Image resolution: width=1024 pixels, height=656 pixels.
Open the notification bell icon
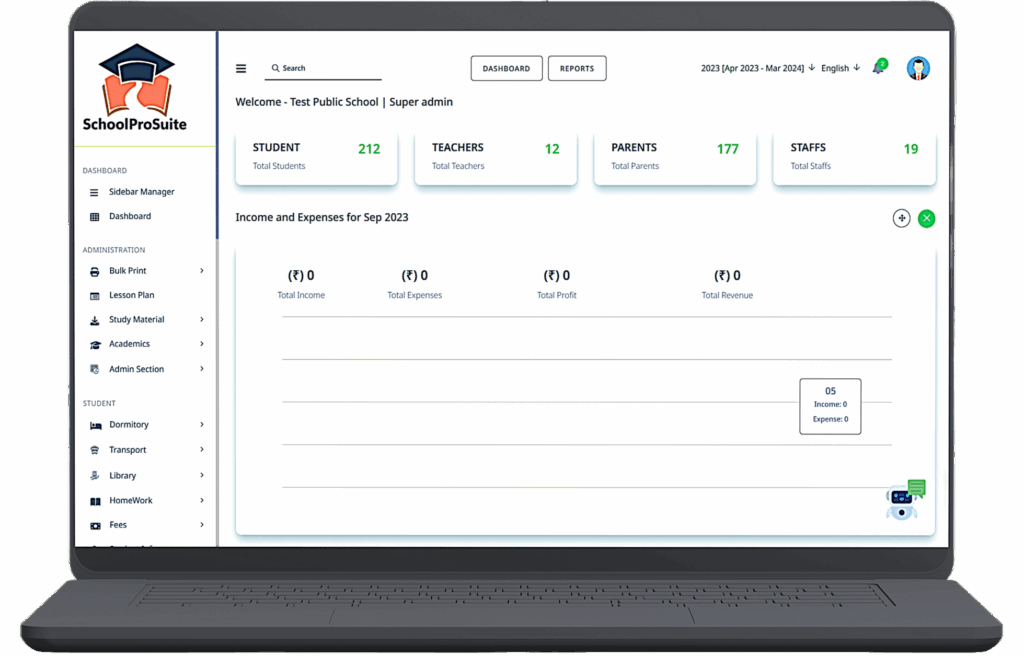tap(879, 68)
